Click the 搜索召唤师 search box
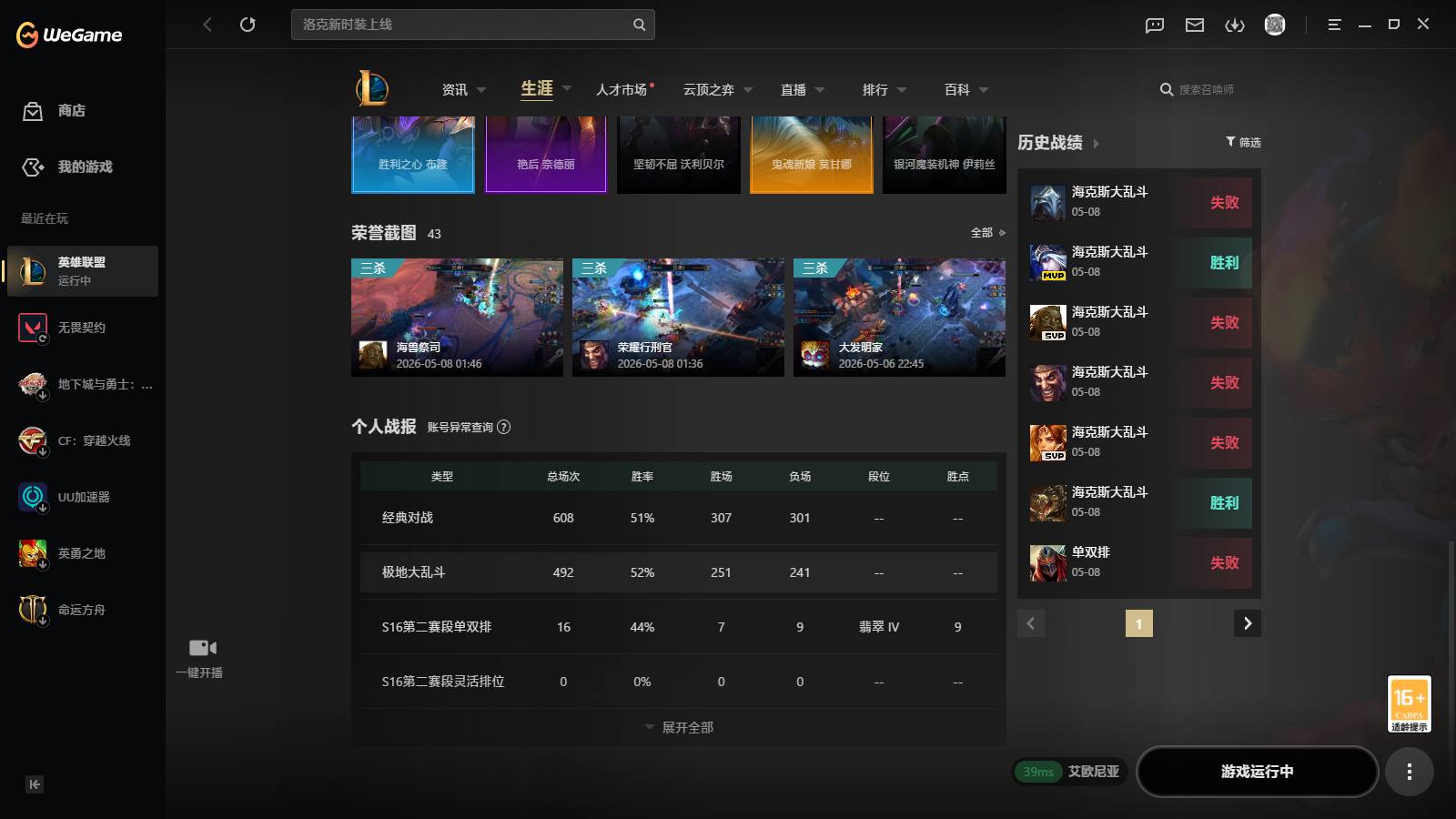 [x=1207, y=89]
